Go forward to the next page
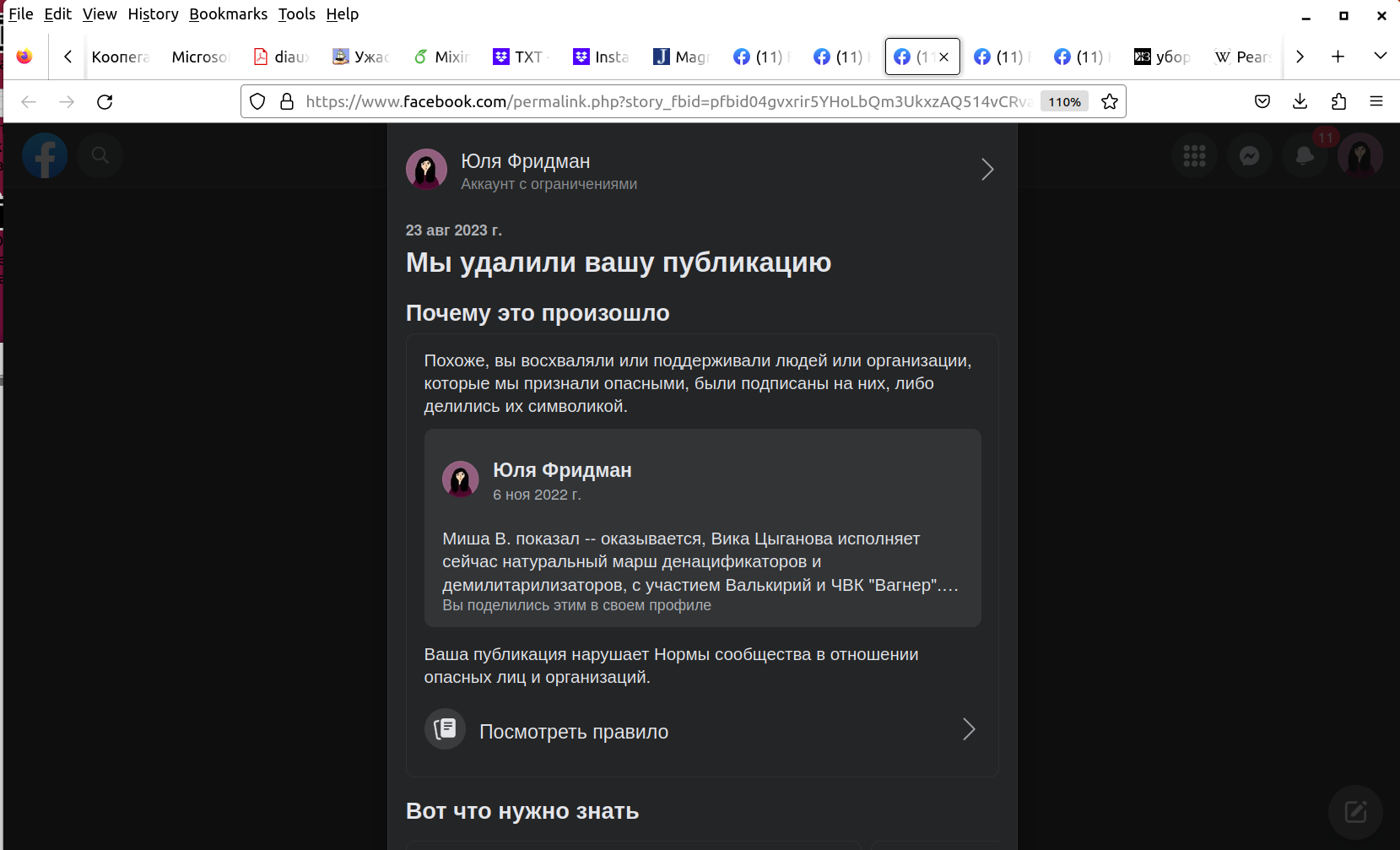This screenshot has width=1400, height=850. tap(67, 102)
